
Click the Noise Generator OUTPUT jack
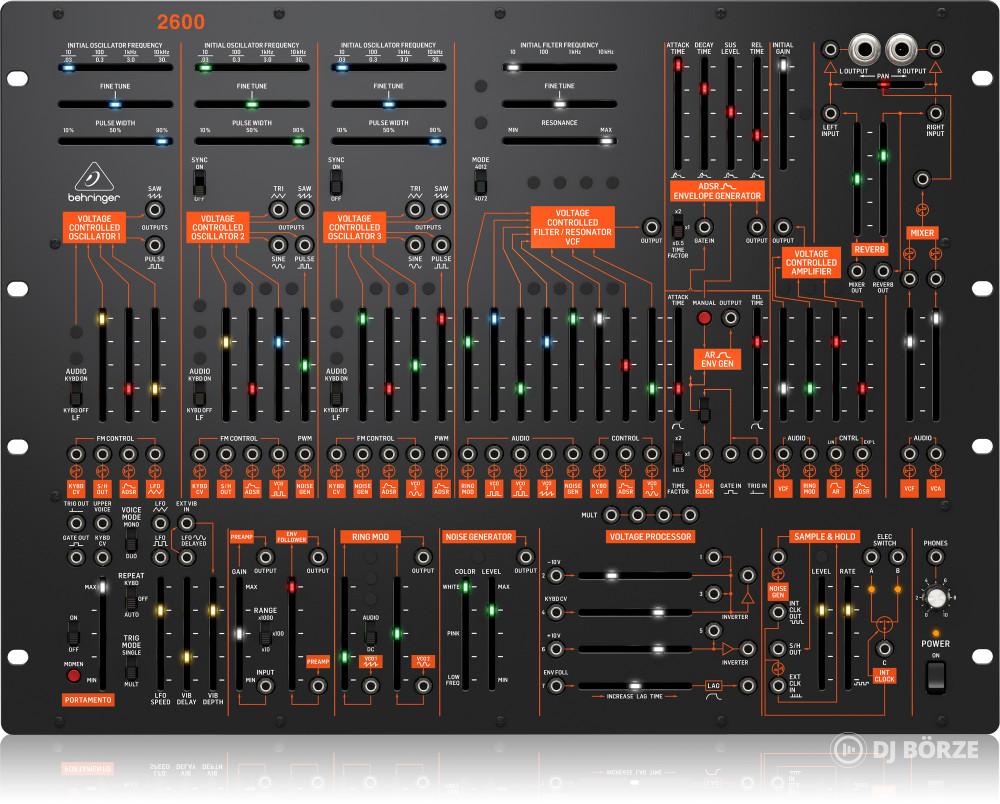[x=525, y=557]
